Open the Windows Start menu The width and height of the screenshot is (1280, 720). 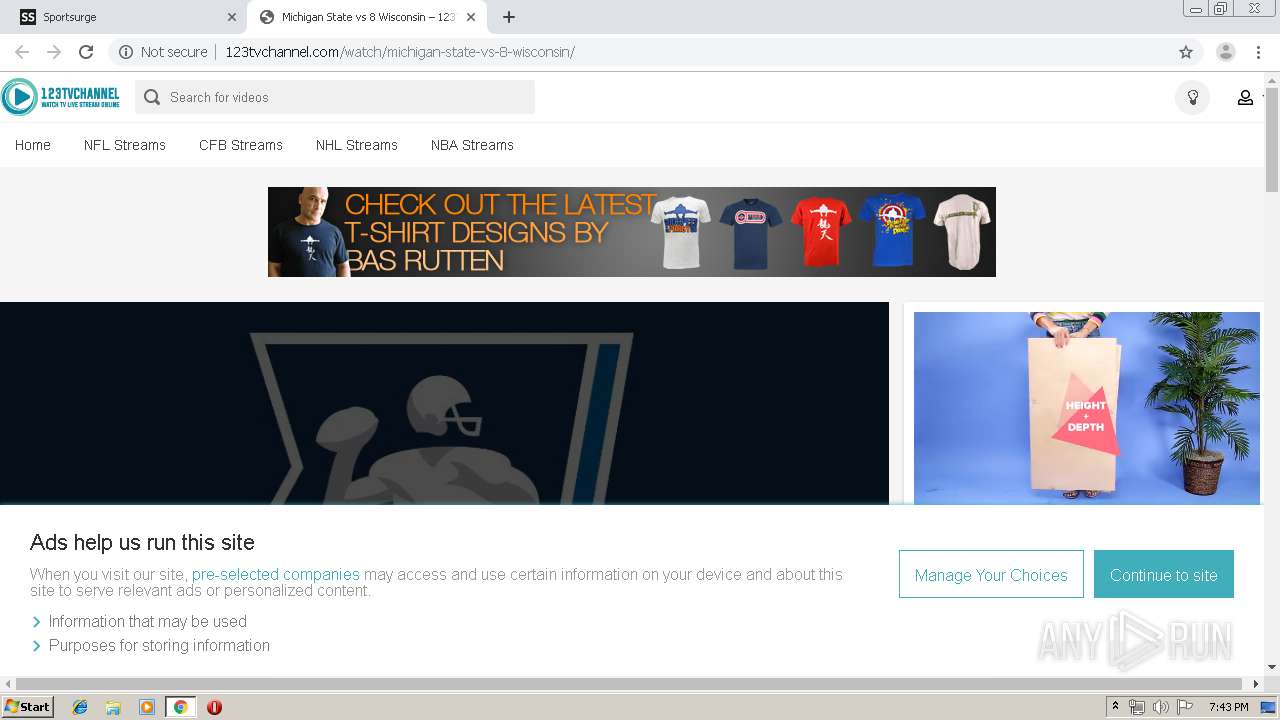click(28, 707)
